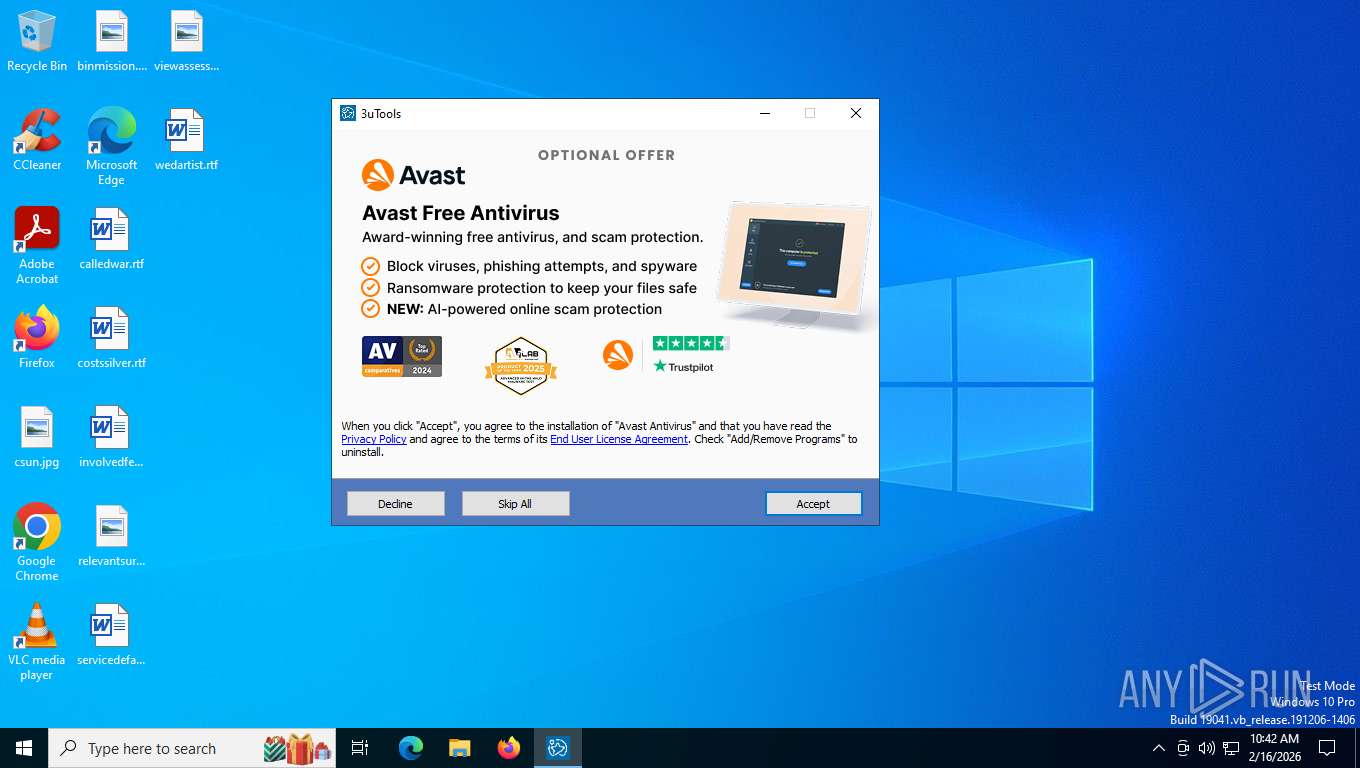Click the Avast logo in the offer
Screen dimensions: 1360x768
414,175
